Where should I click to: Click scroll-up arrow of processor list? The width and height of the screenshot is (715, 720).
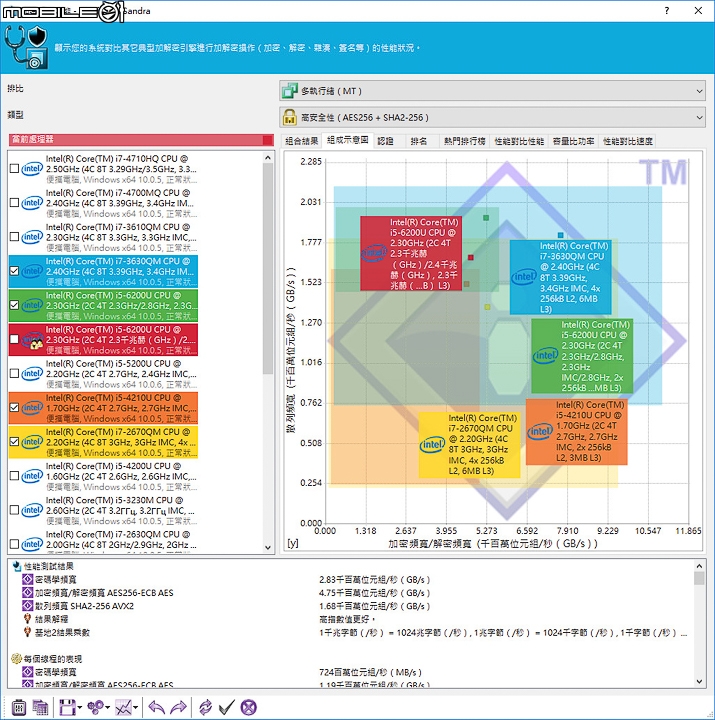click(268, 158)
